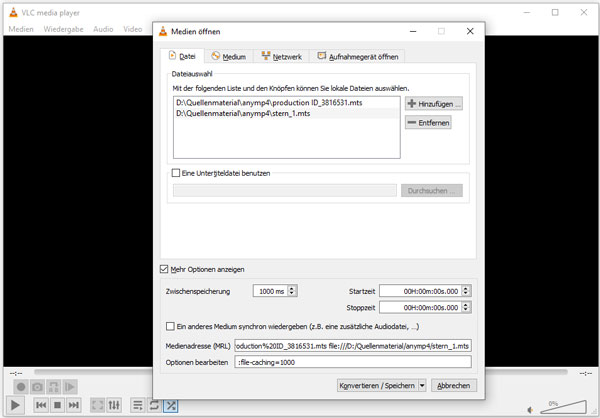Open extended settings equalizer icon
Image resolution: width=600 pixels, height=418 pixels.
point(114,405)
